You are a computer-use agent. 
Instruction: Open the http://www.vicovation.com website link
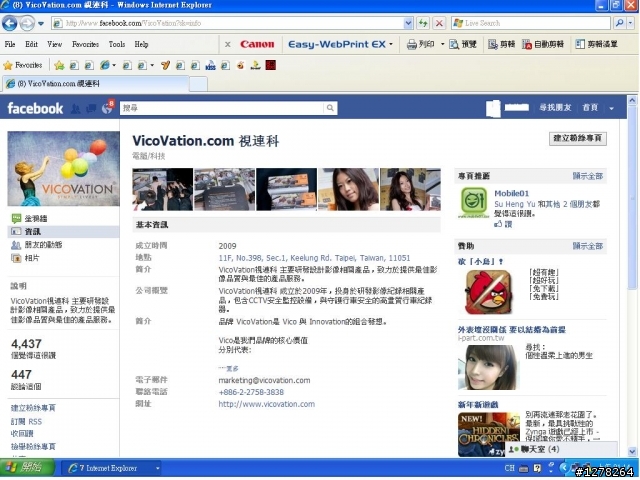[267, 404]
